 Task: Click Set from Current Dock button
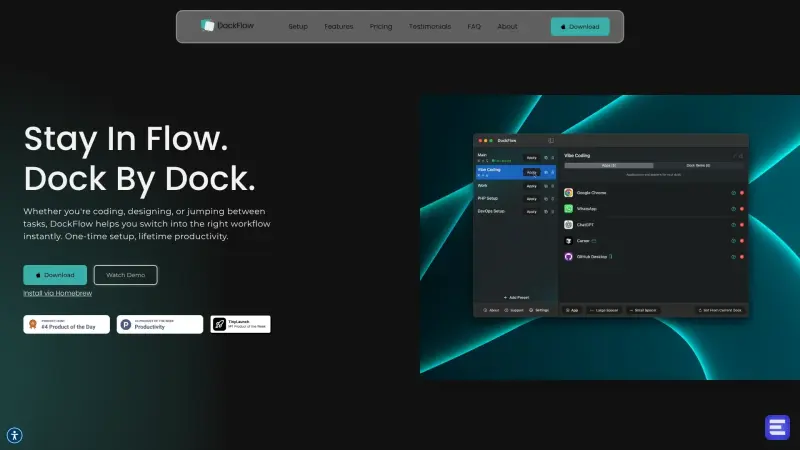coord(720,310)
